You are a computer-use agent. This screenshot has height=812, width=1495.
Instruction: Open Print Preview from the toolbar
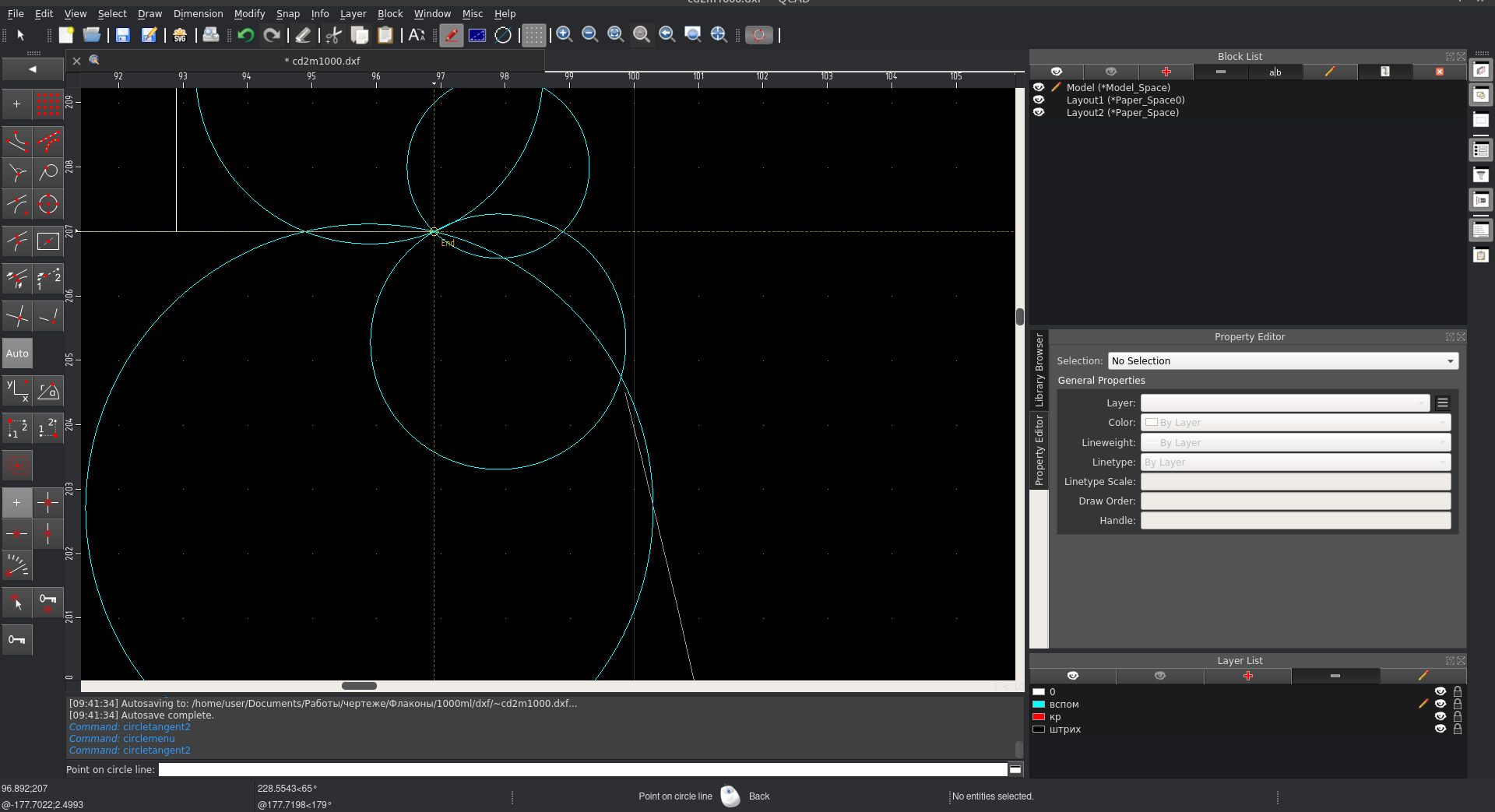point(210,35)
